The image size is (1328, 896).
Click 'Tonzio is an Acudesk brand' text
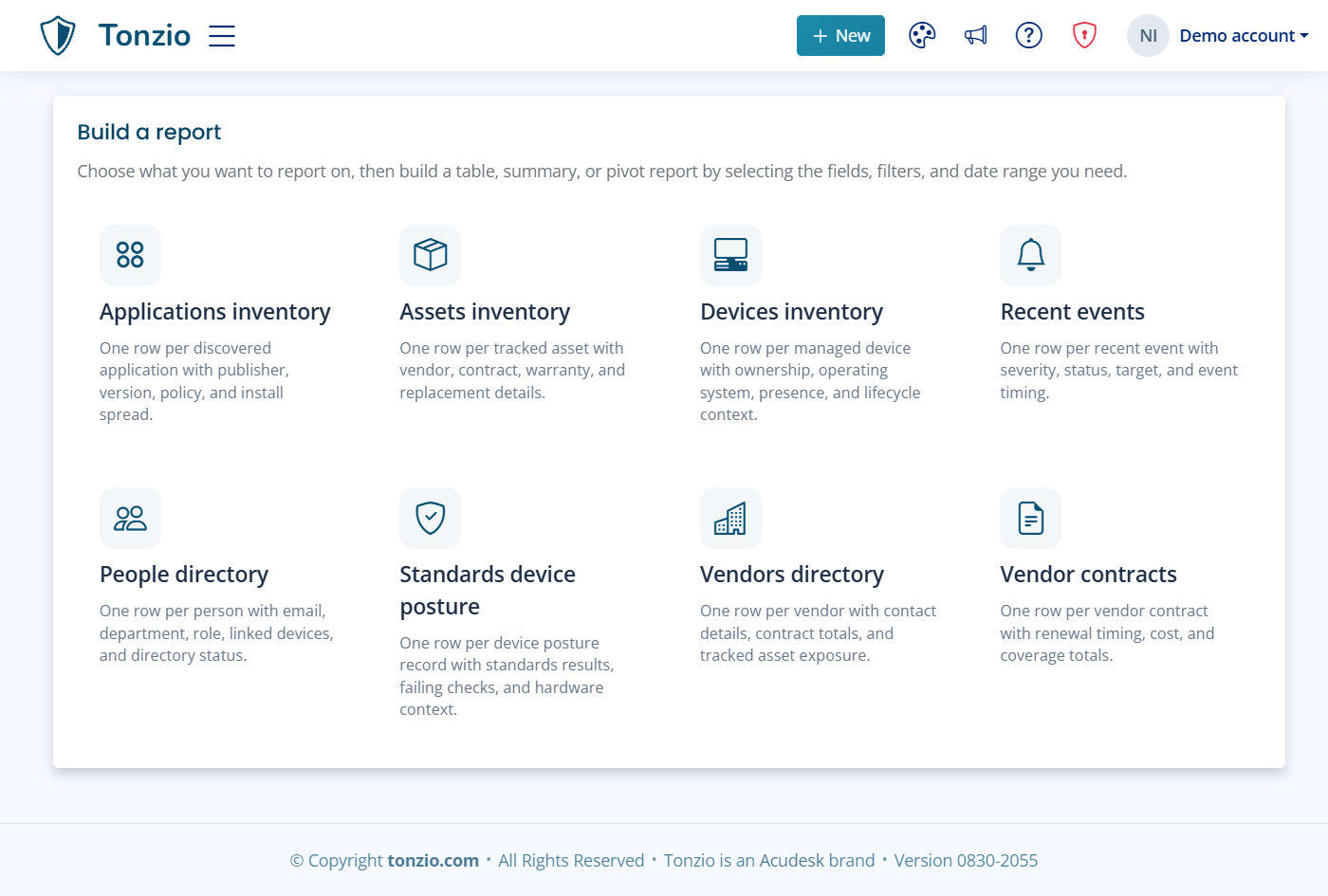769,861
